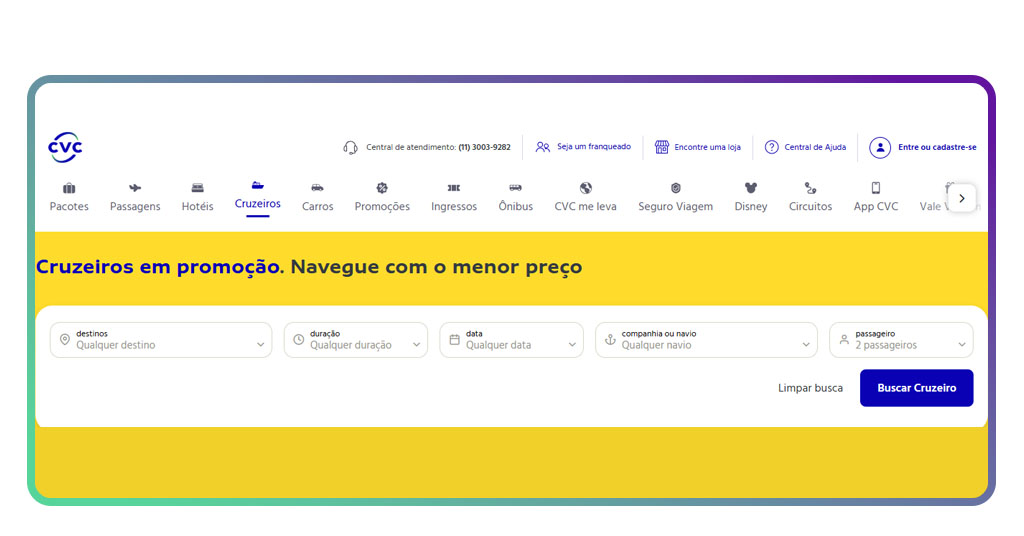This screenshot has width=1024, height=536.
Task: Click the suitcase icon above Pacotes
Action: 69,188
